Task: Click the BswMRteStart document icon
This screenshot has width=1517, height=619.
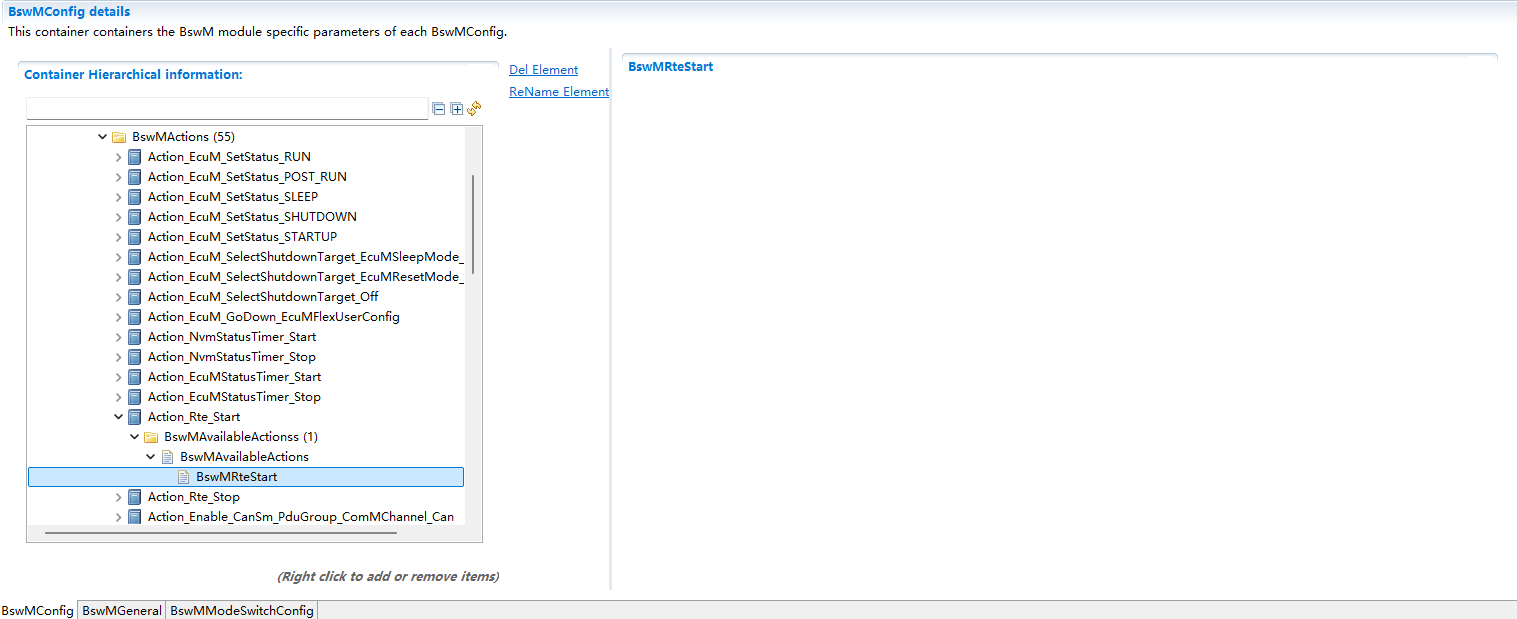Action: pyautogui.click(x=183, y=477)
